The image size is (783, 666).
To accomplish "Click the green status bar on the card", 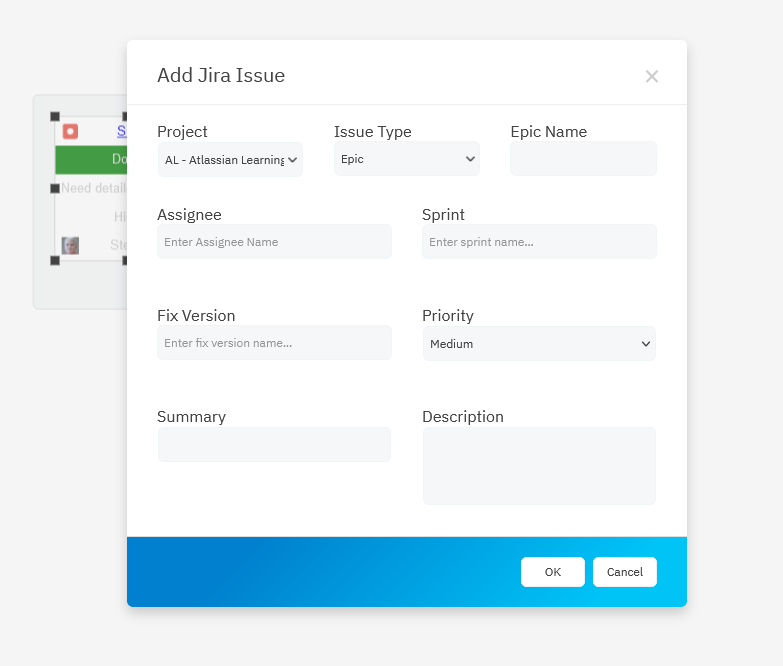I will click(x=91, y=160).
